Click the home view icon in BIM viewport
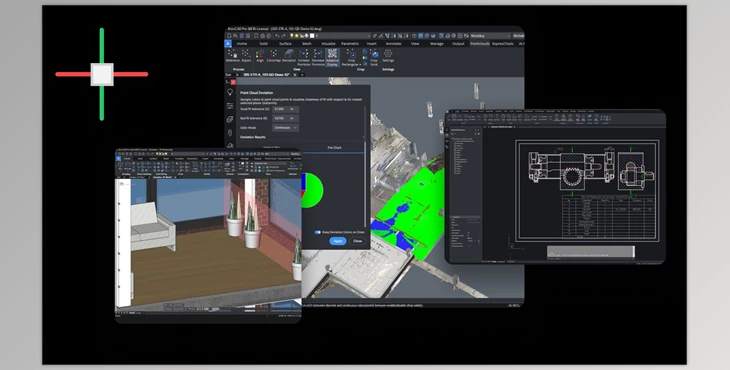730x370 pixels. point(122,183)
